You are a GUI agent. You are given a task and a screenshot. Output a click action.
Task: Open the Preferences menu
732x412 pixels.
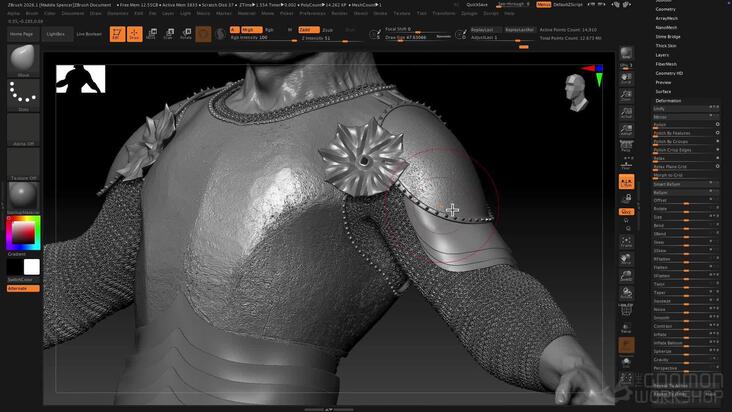point(312,14)
